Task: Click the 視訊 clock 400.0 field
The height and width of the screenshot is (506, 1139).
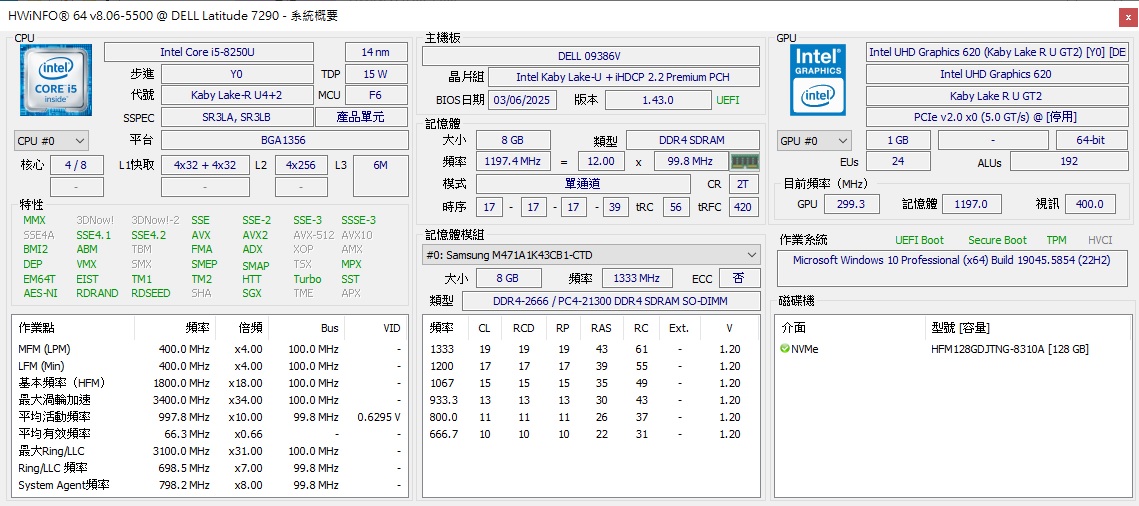Action: (x=1090, y=204)
